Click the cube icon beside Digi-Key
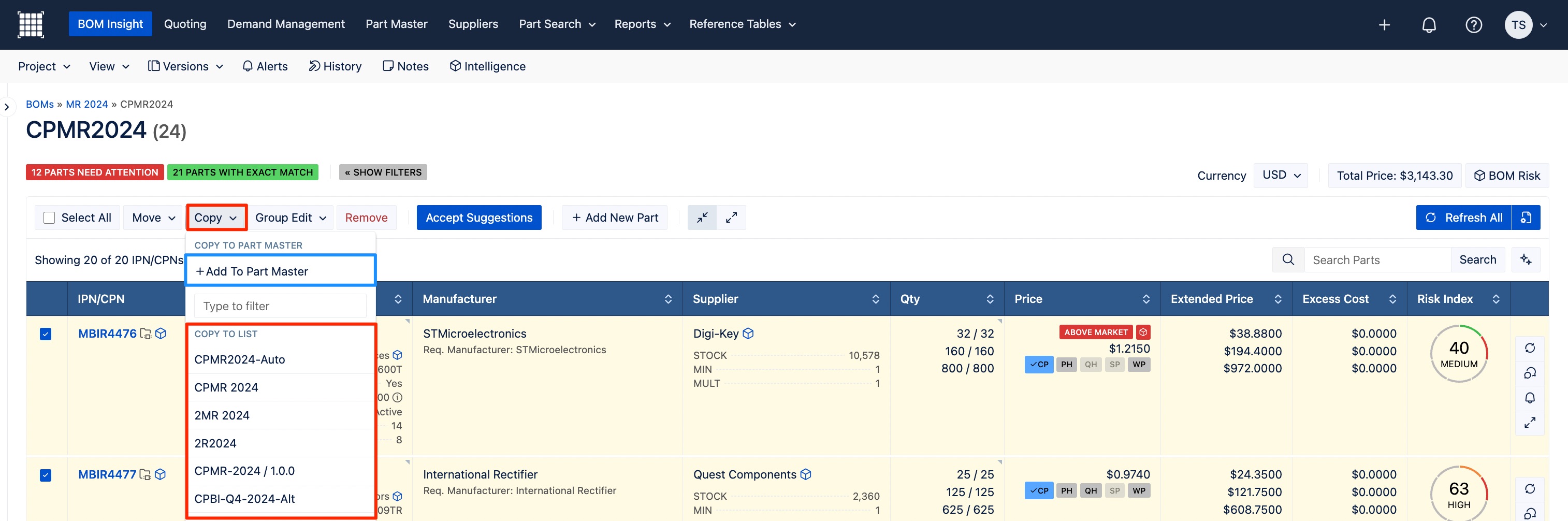This screenshot has width=1568, height=521. [x=748, y=334]
